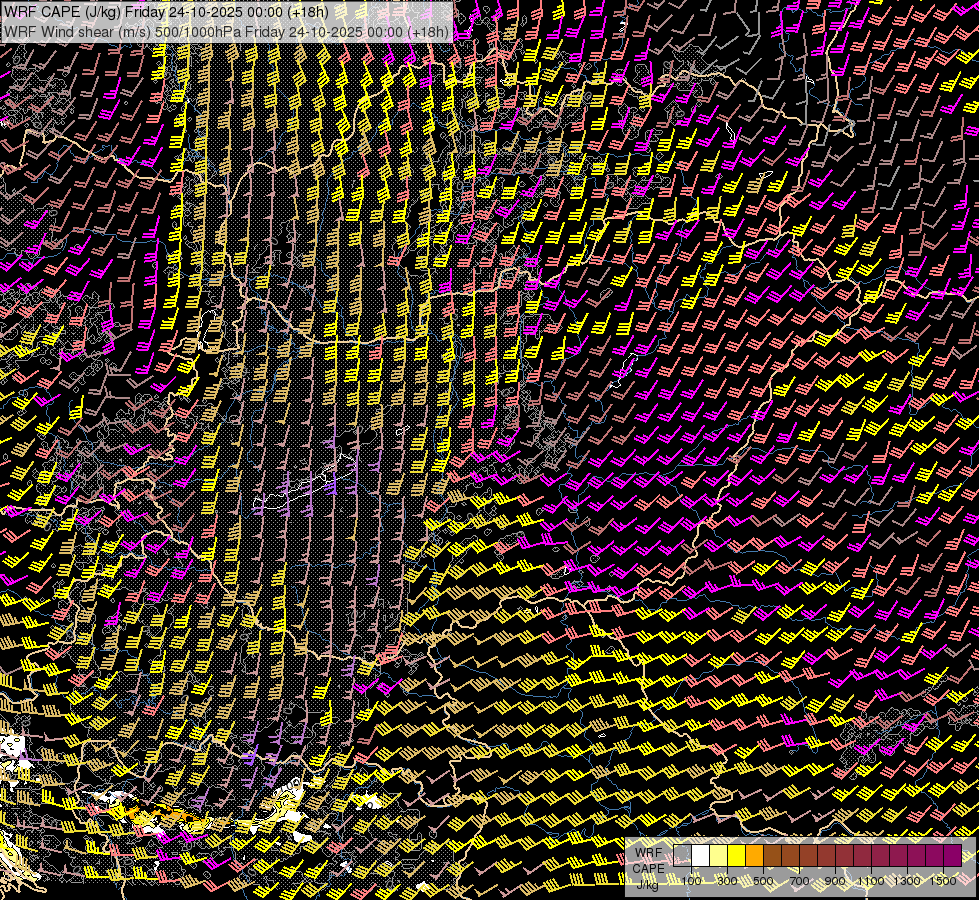Select the pale yellow CAPE legend swatch
979x900 pixels.
pyautogui.click(x=719, y=855)
